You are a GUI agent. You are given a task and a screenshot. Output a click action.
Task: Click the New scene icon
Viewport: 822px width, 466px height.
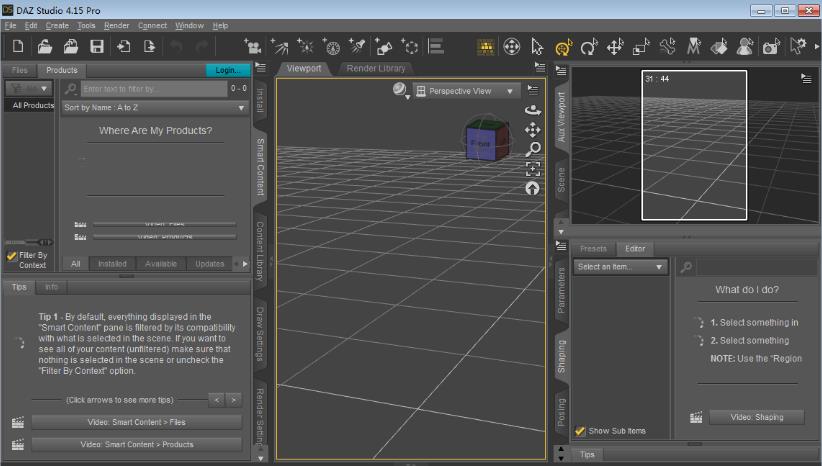18,47
